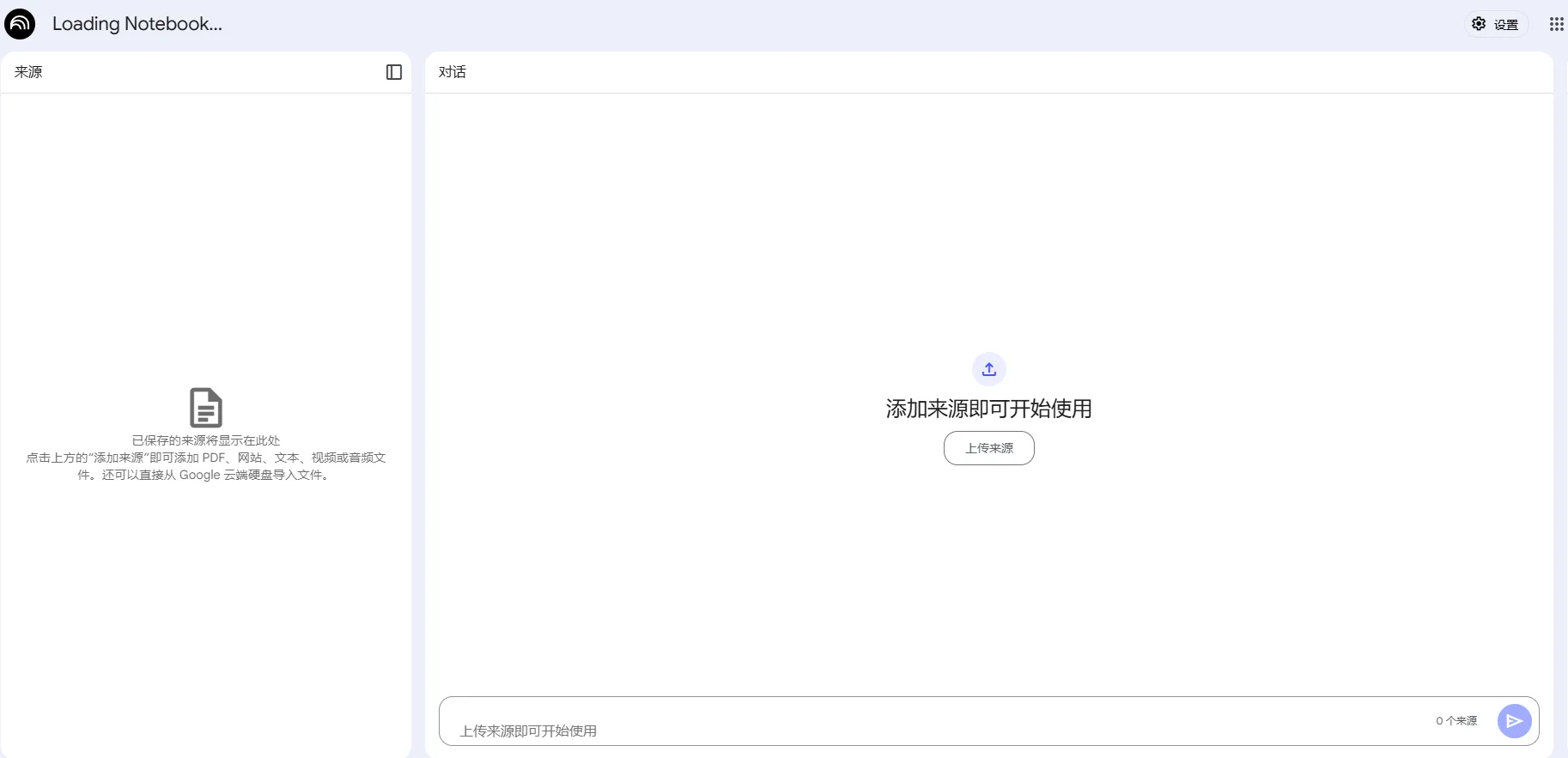Select the 对话 panel heading
This screenshot has height=758, width=1568.
click(453, 72)
